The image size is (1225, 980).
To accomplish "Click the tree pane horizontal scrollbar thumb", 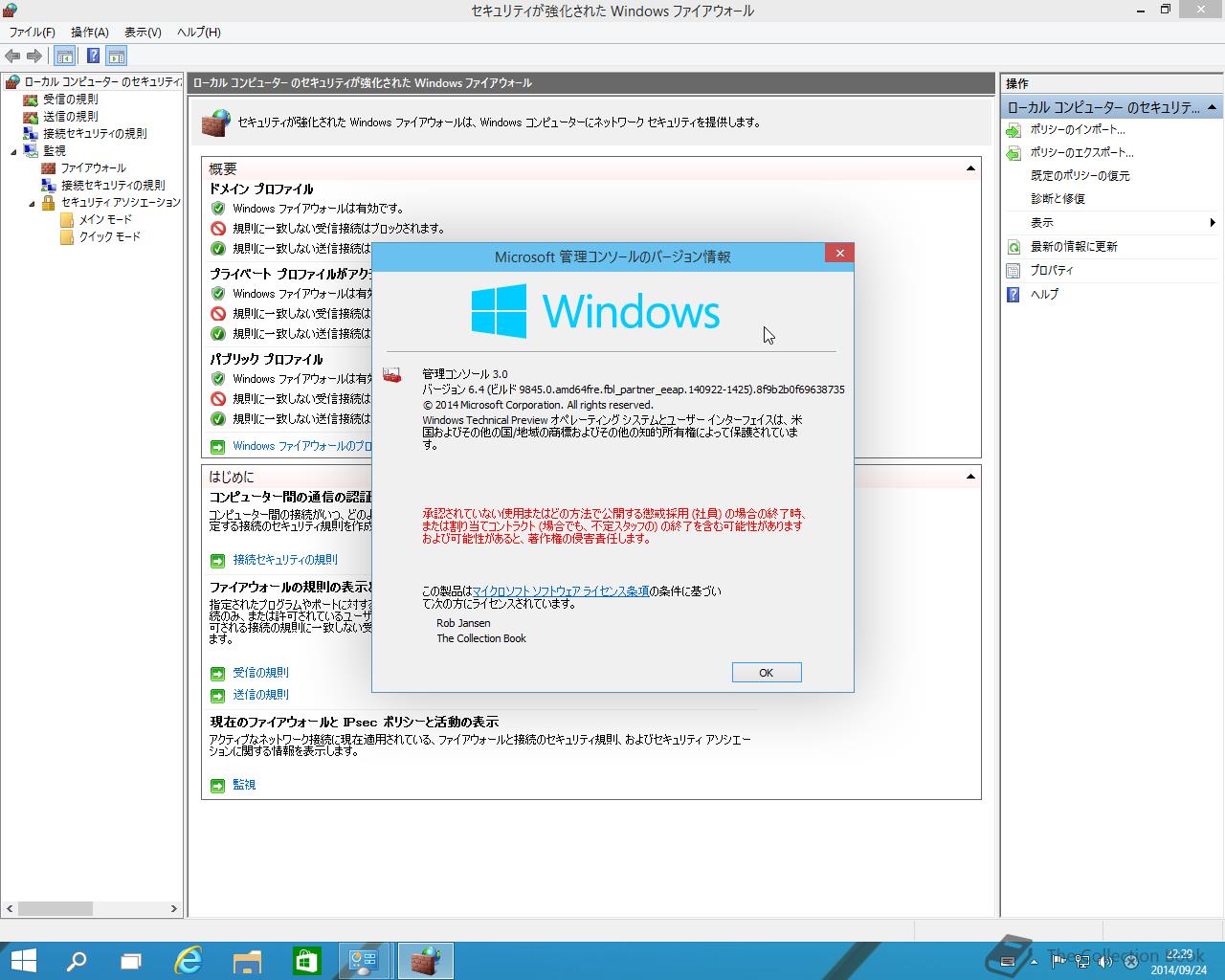I will tap(55, 908).
